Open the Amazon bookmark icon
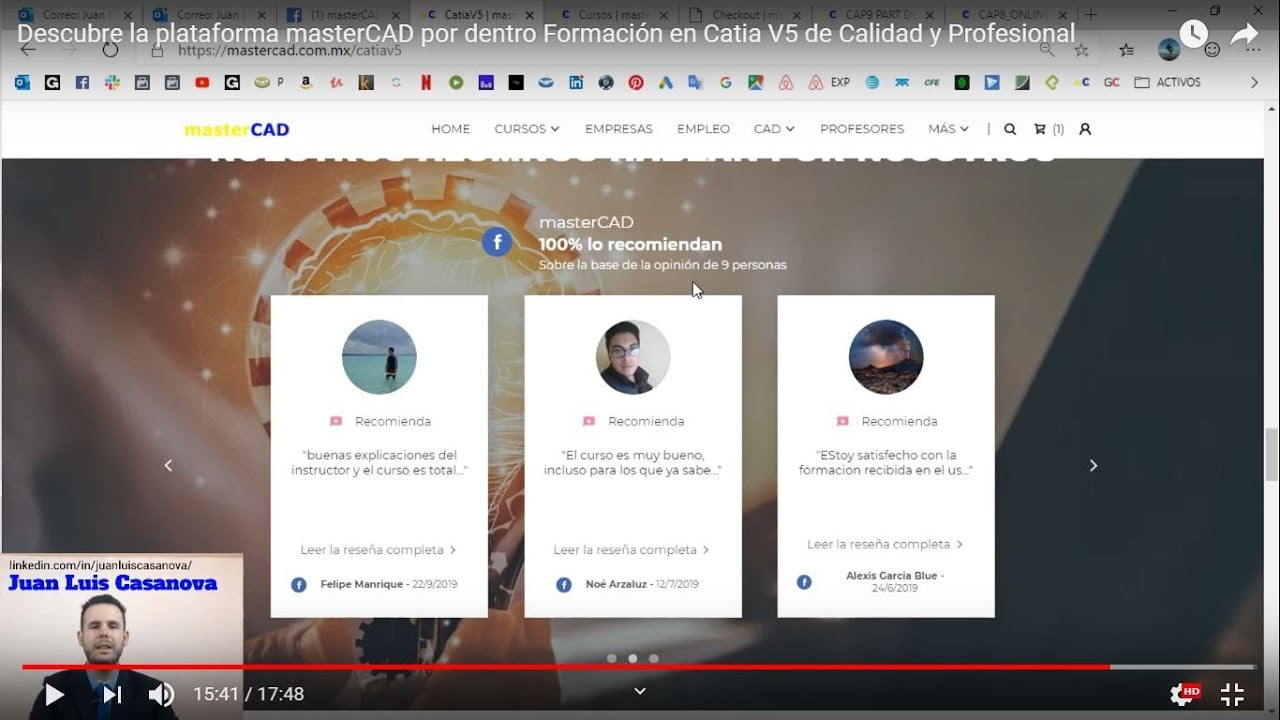1280x720 pixels. pyautogui.click(x=306, y=83)
